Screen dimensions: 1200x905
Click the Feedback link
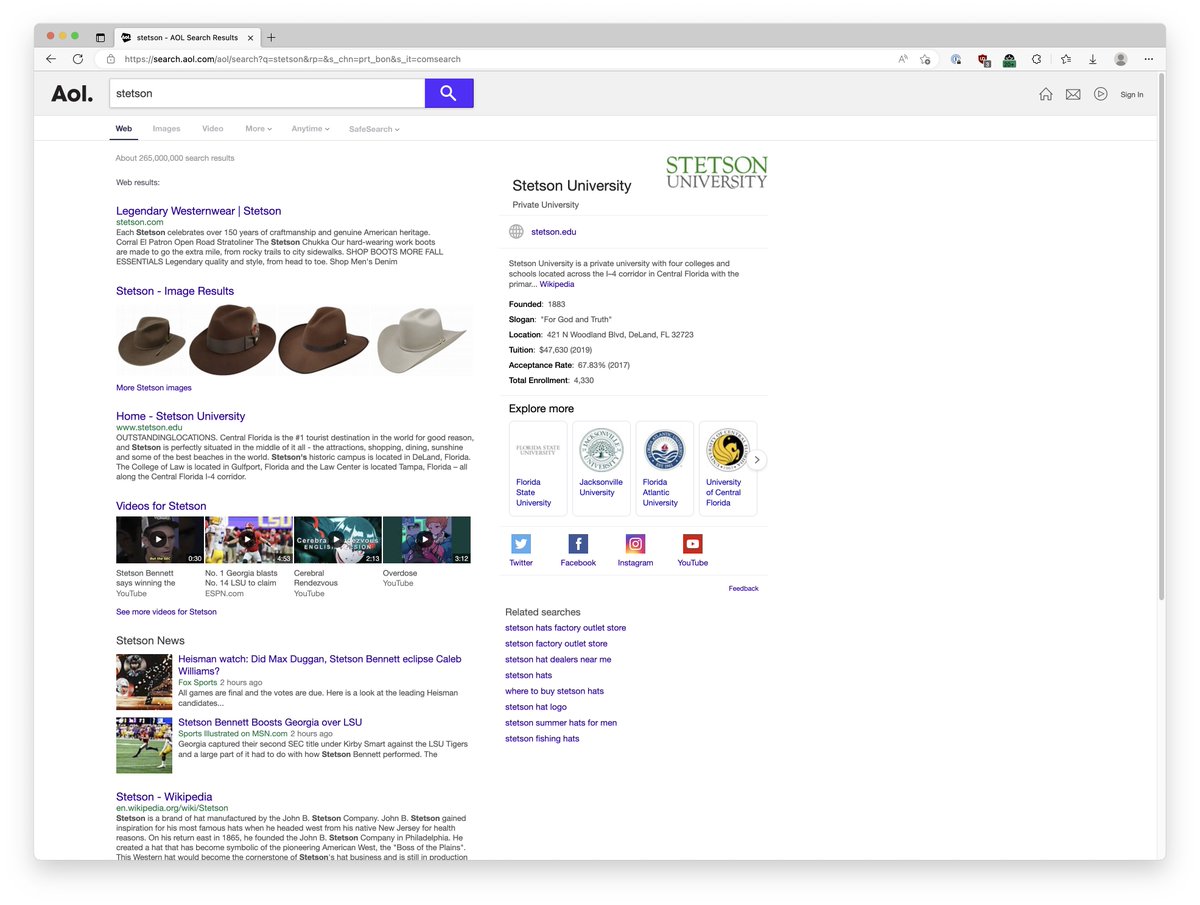[x=743, y=588]
